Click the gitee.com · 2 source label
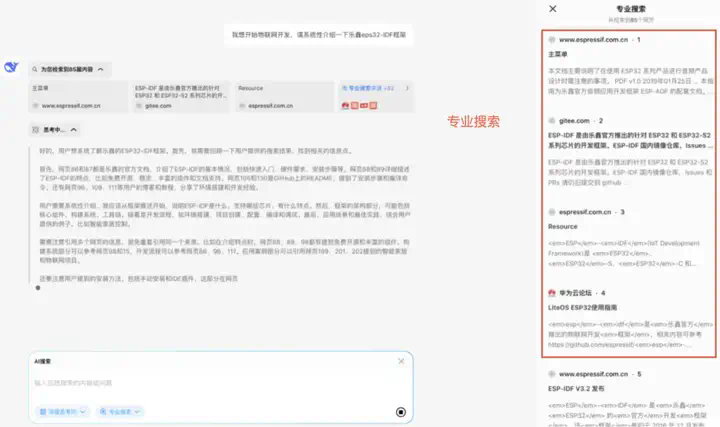The height and width of the screenshot is (427, 720). [581, 121]
